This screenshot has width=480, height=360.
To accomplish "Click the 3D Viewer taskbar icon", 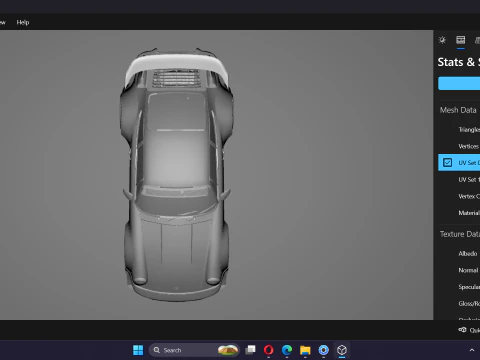I will (342, 350).
